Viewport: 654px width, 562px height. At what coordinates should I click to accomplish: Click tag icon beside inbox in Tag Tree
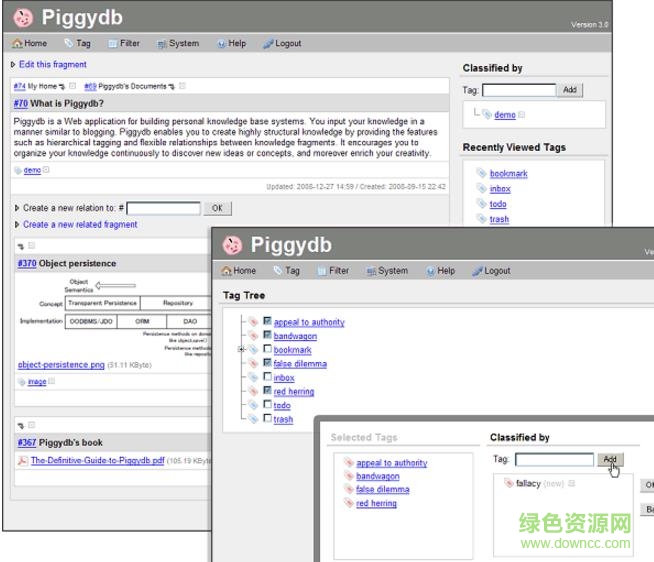click(x=253, y=377)
